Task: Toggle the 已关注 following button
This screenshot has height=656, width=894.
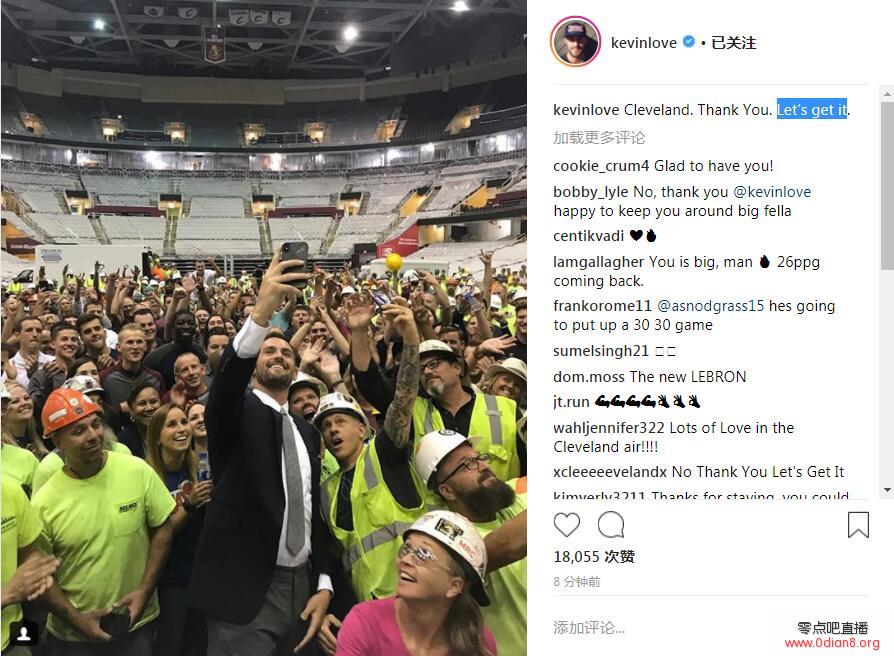Action: click(733, 43)
